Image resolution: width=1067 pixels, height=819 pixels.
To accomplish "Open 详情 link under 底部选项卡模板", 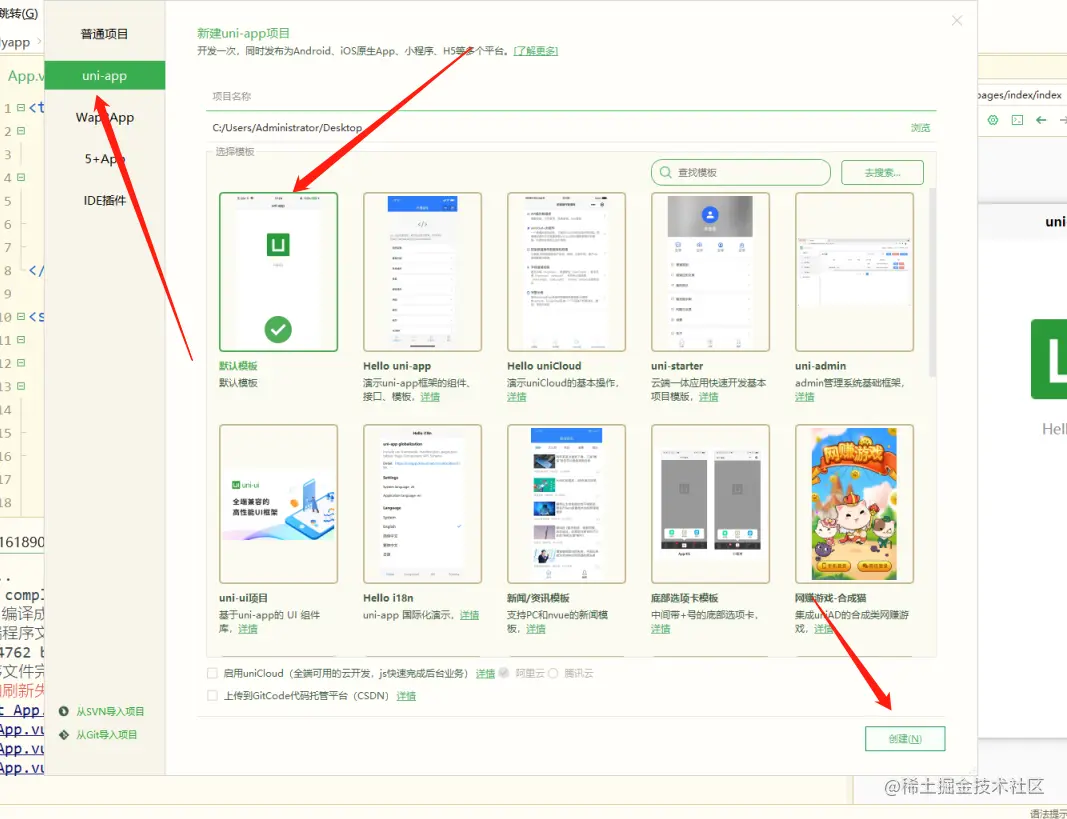I will tap(660, 629).
